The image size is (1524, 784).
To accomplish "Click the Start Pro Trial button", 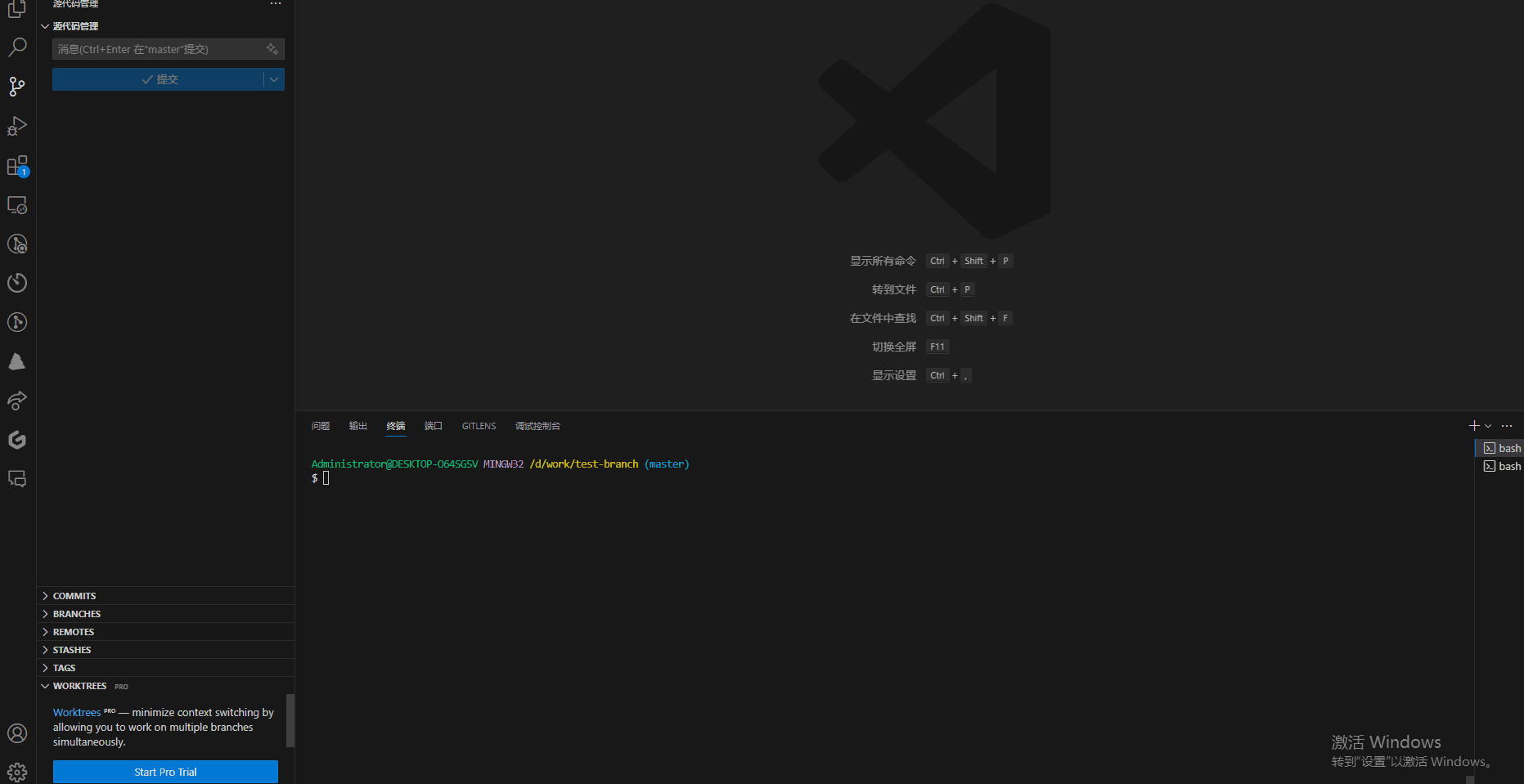I will 165,771.
